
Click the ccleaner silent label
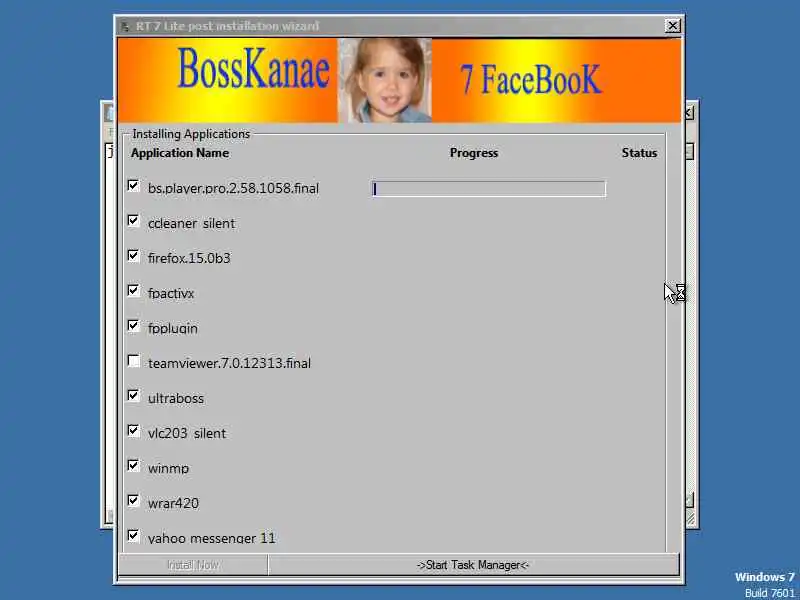point(191,223)
